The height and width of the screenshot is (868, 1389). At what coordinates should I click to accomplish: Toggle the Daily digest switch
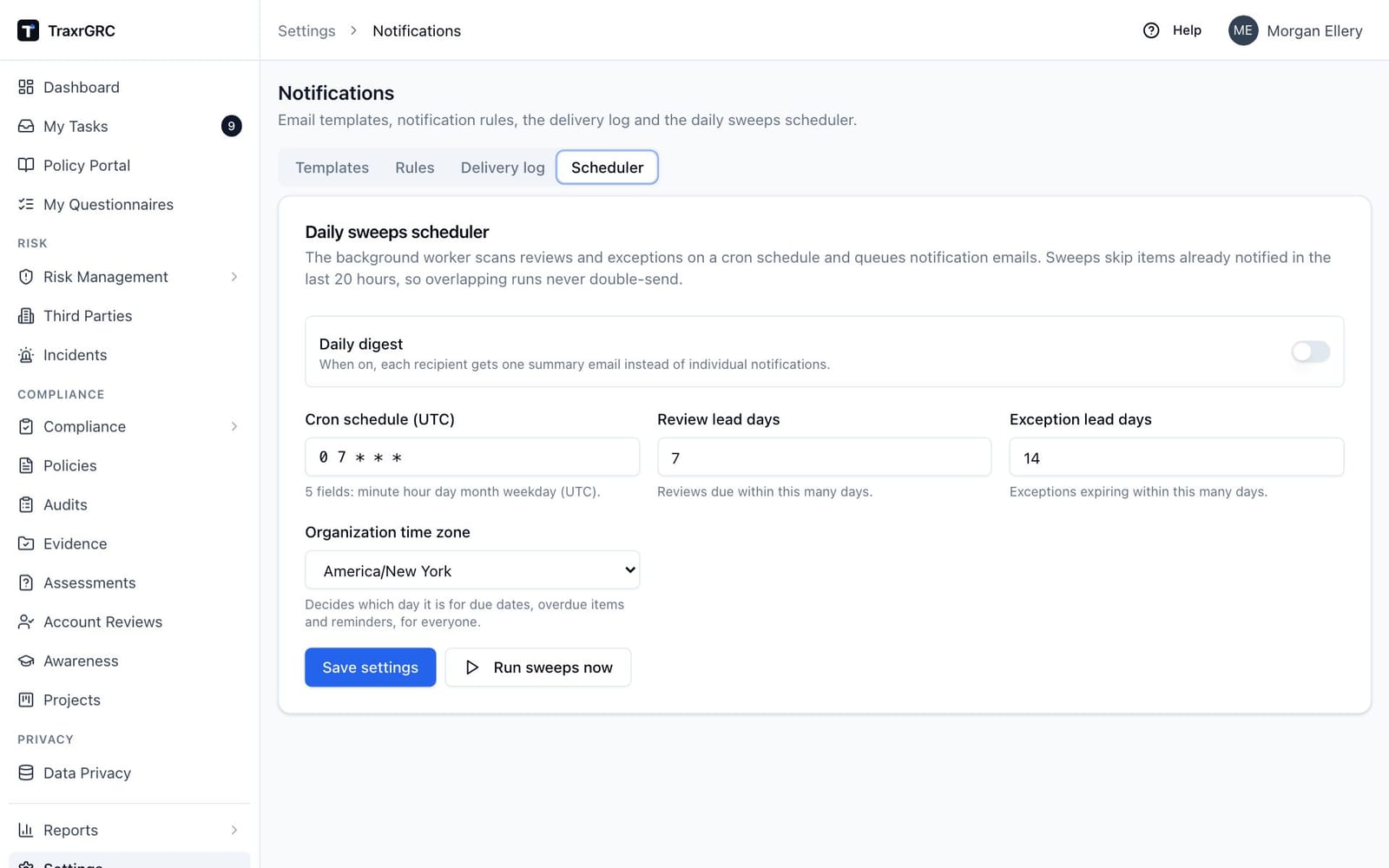pos(1310,352)
